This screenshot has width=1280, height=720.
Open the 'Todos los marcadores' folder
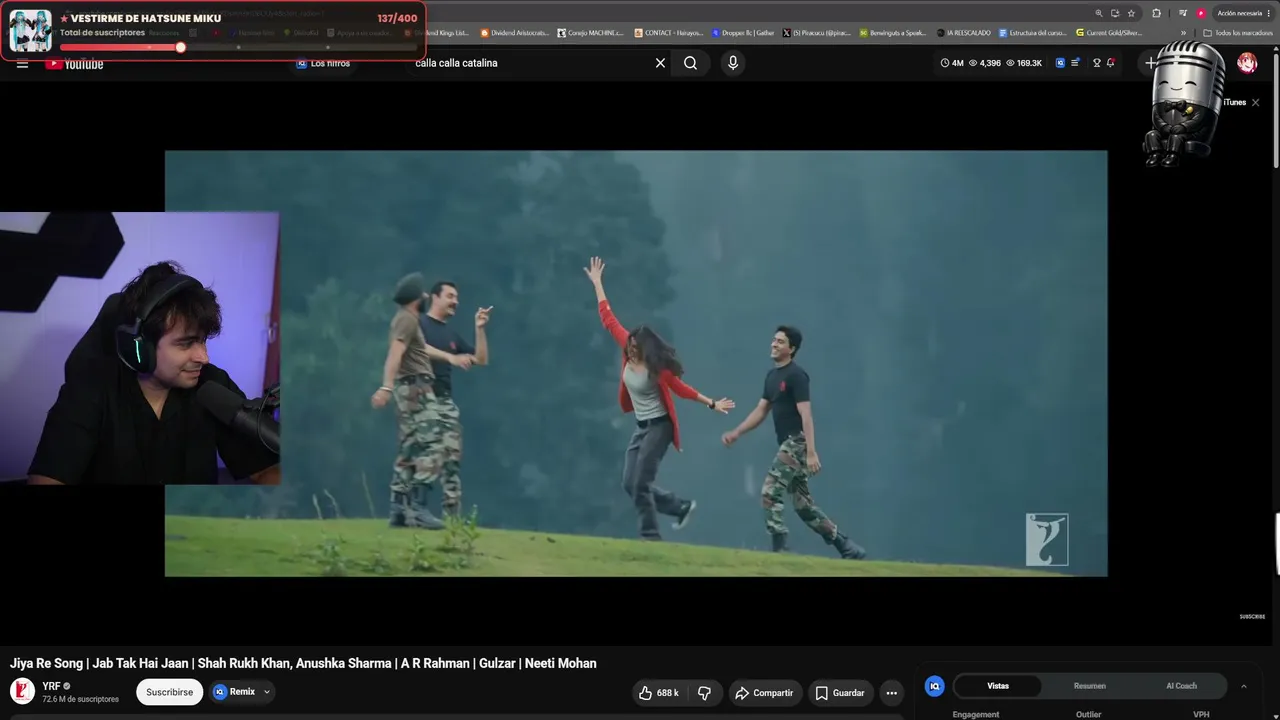(1237, 33)
